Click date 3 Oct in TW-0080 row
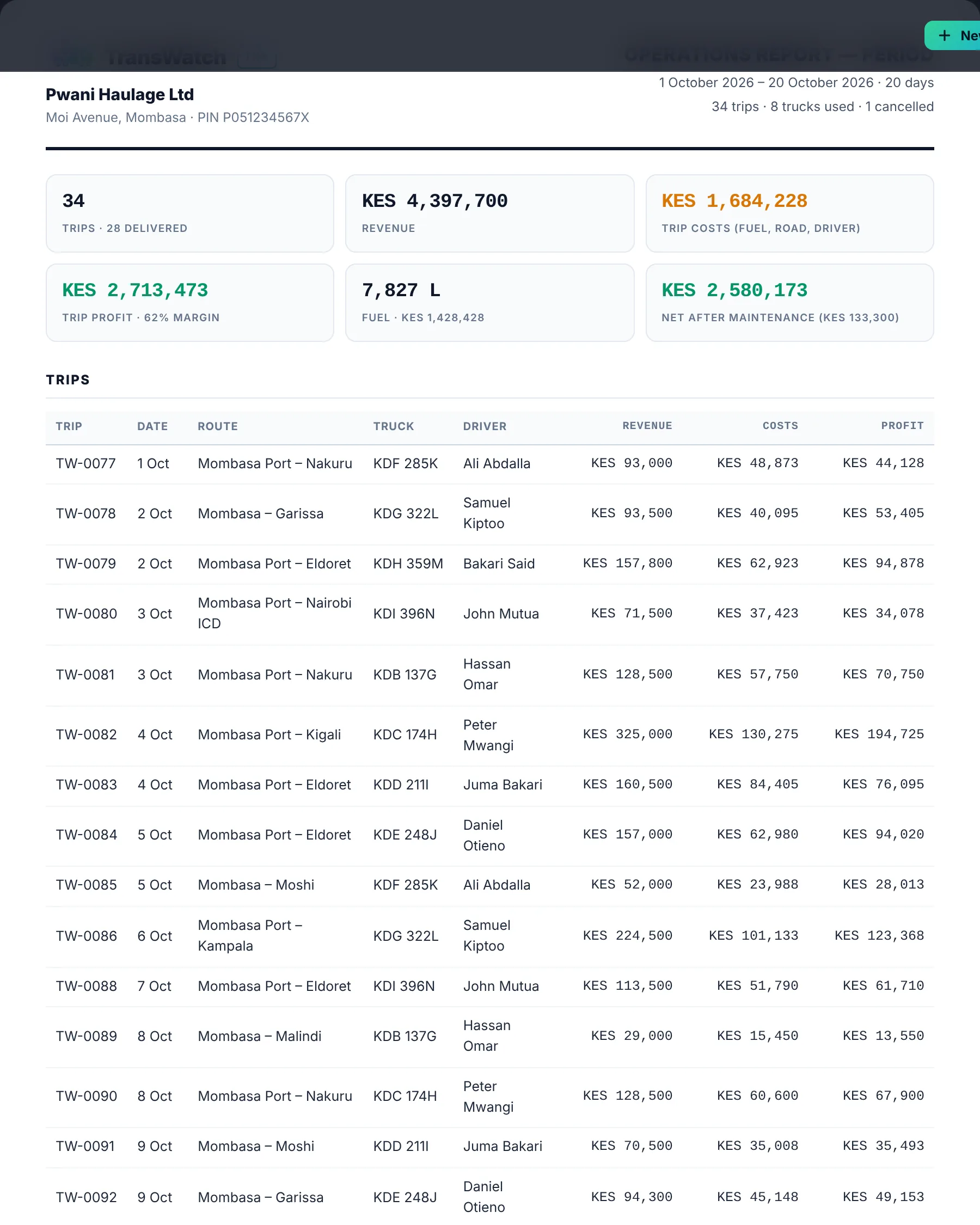This screenshot has height=1225, width=980. [x=155, y=614]
